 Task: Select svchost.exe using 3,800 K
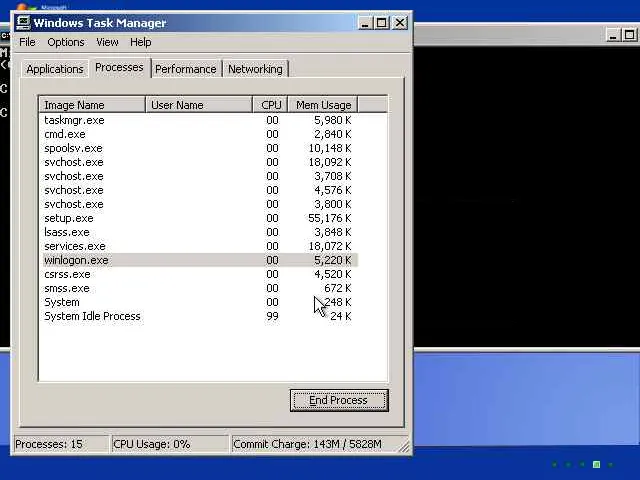coord(200,204)
